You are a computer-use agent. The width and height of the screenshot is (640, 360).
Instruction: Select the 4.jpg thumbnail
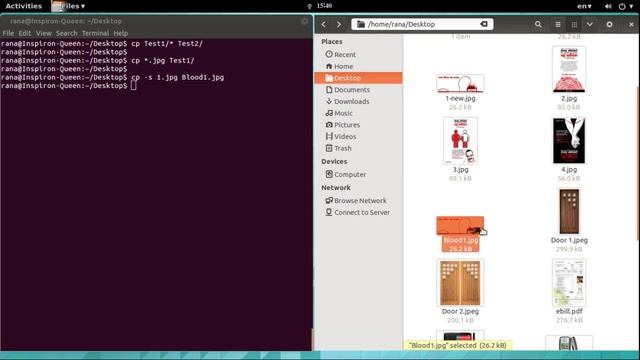(x=569, y=141)
